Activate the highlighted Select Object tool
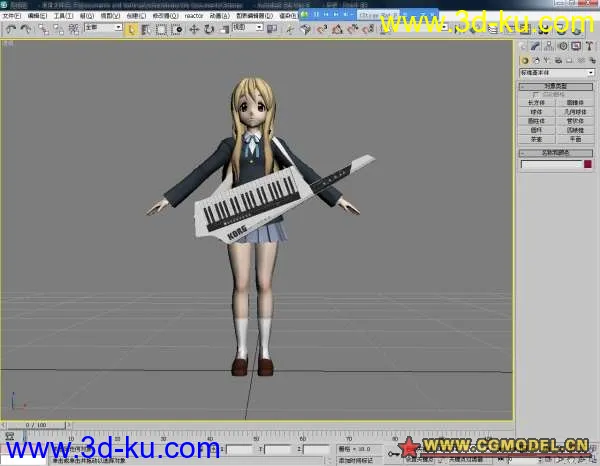The image size is (600, 466). tap(131, 29)
